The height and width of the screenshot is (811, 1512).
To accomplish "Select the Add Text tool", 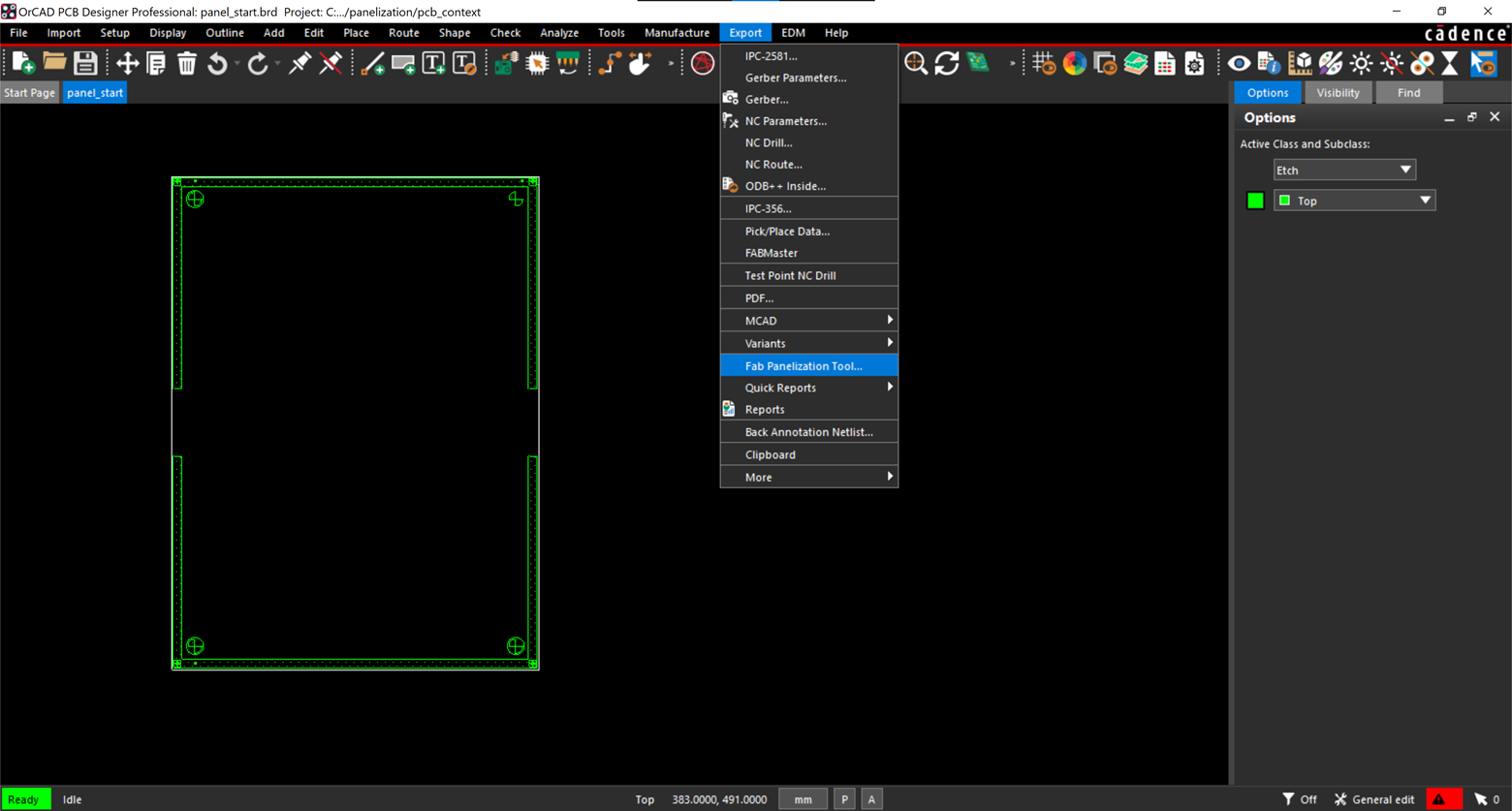I will (434, 63).
